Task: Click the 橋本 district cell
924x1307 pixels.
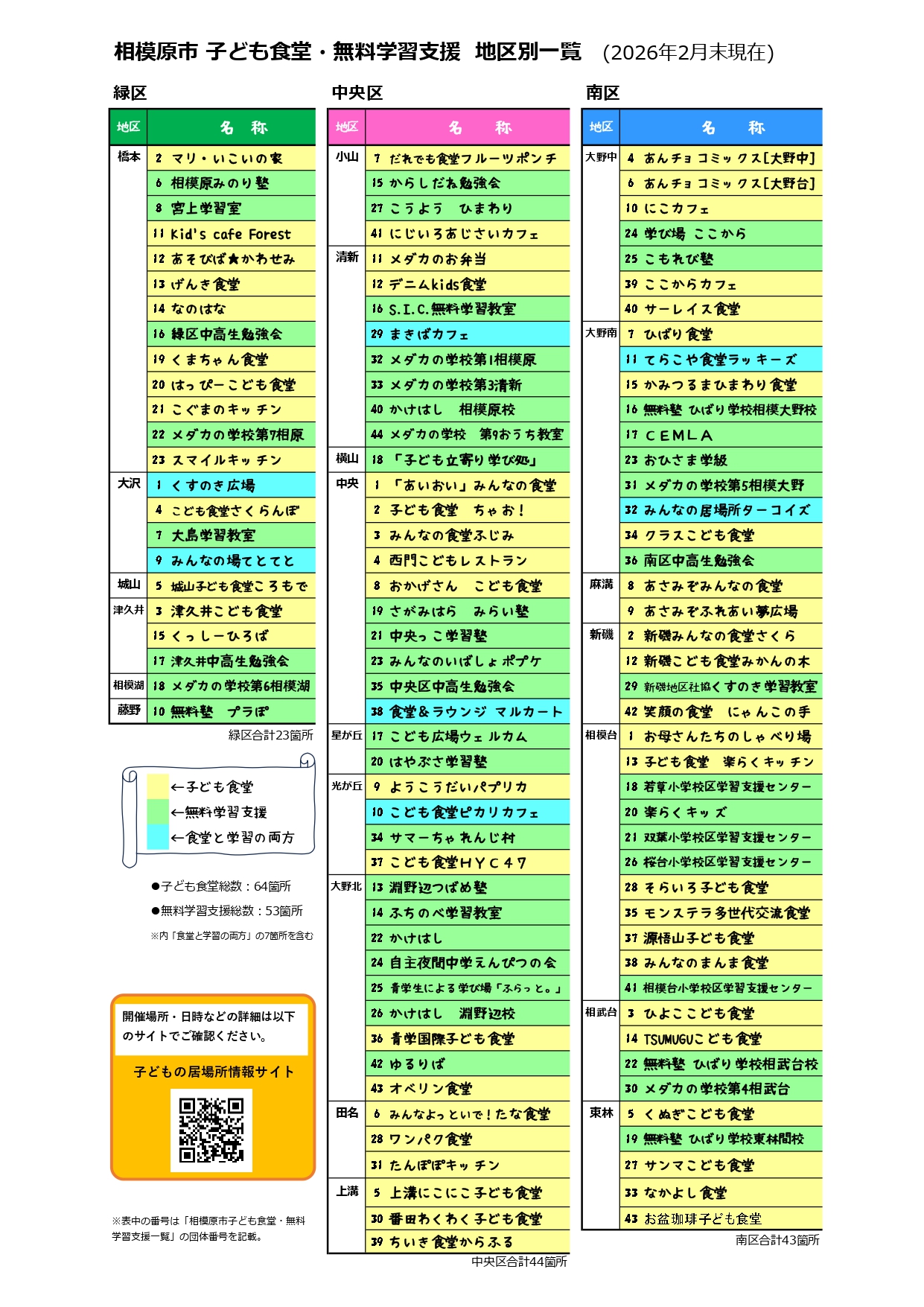Action: (129, 157)
